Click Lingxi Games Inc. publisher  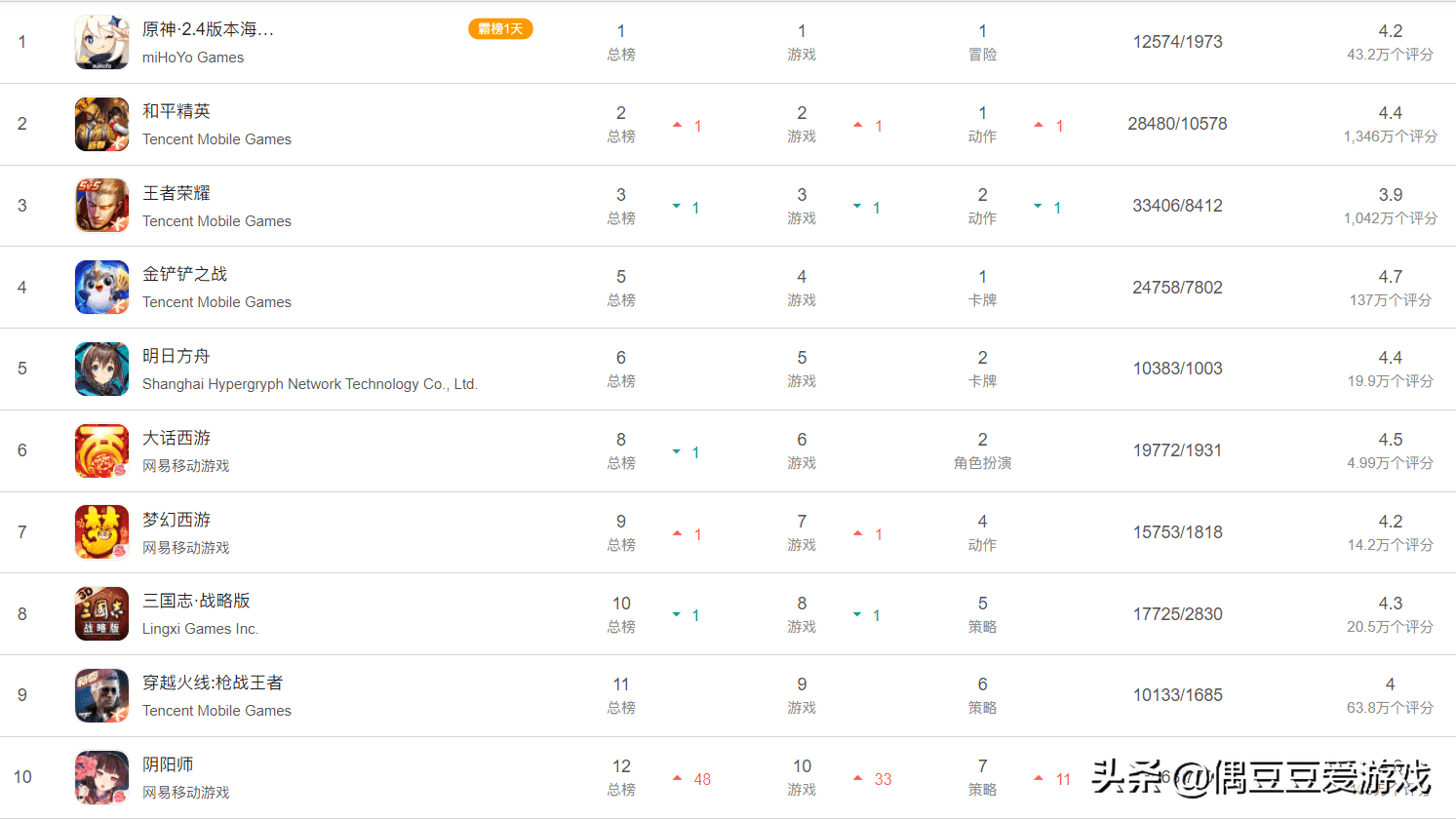click(x=200, y=629)
